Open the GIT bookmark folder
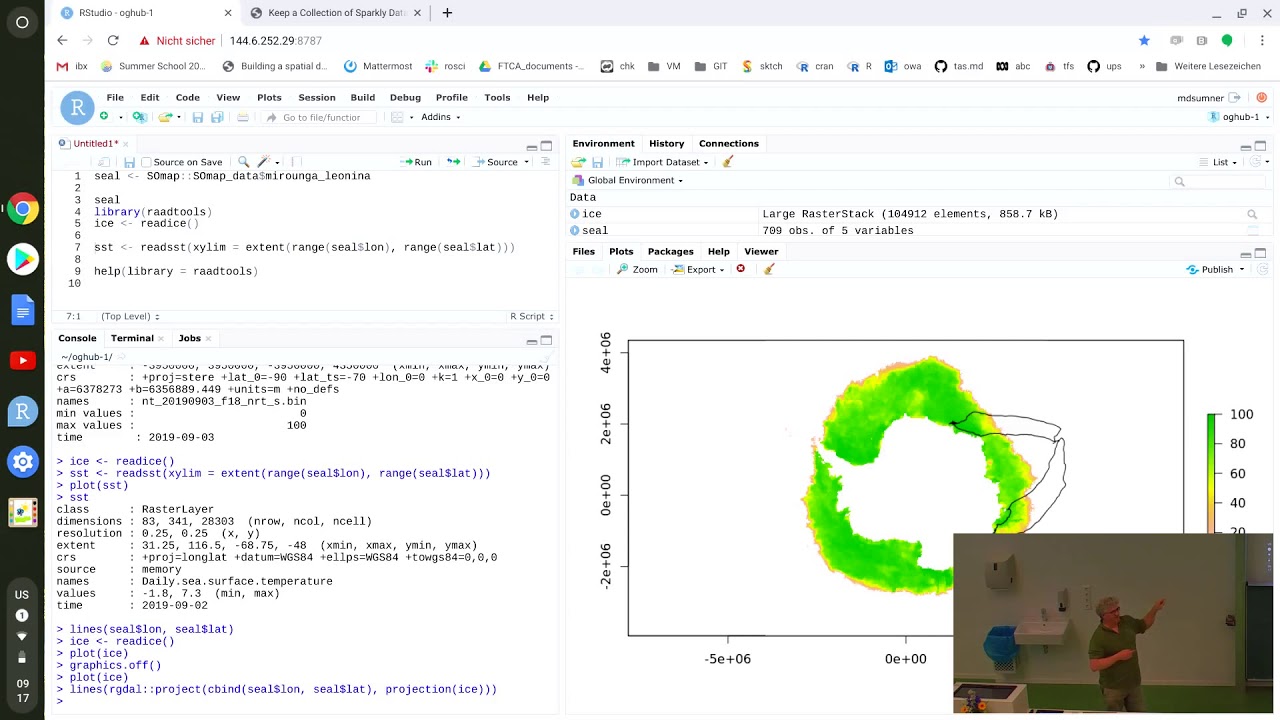Viewport: 1280px width, 720px height. pos(709,66)
